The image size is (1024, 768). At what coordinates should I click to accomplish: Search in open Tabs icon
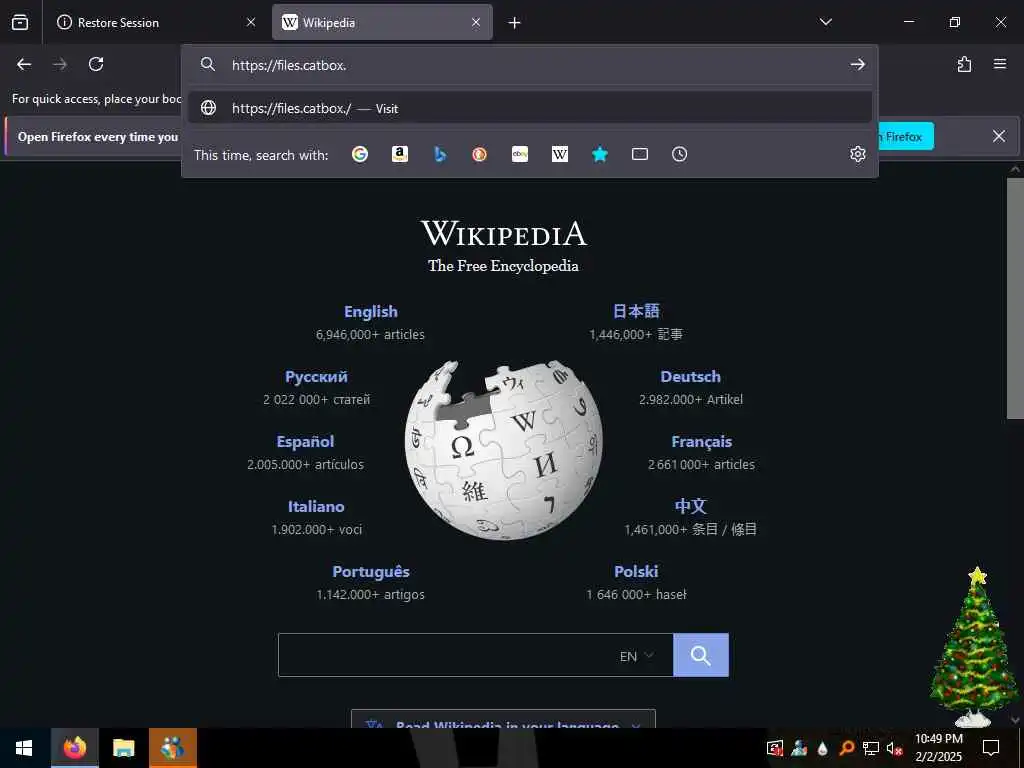tap(640, 154)
